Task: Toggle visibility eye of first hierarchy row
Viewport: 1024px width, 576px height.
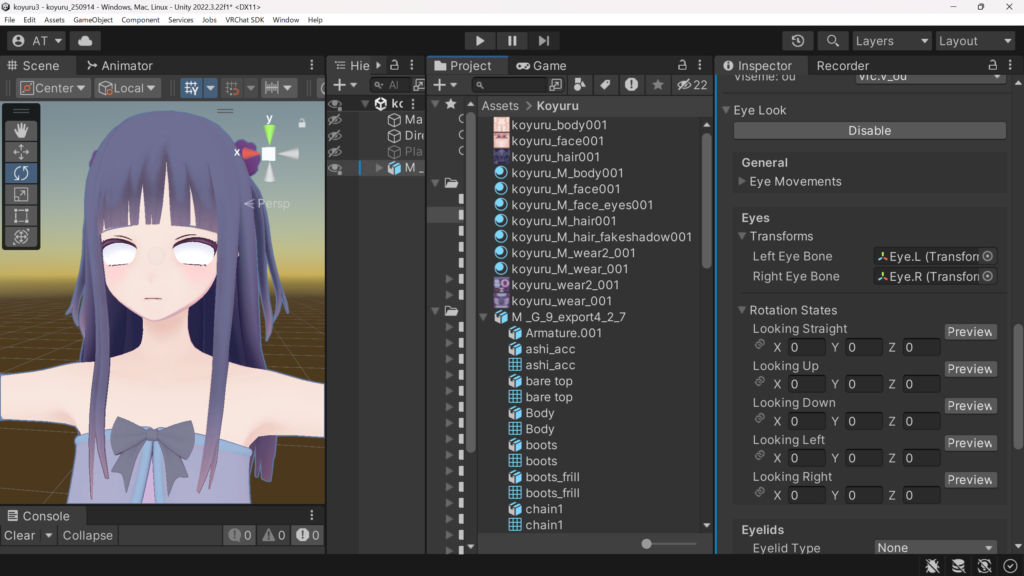Action: [x=335, y=104]
